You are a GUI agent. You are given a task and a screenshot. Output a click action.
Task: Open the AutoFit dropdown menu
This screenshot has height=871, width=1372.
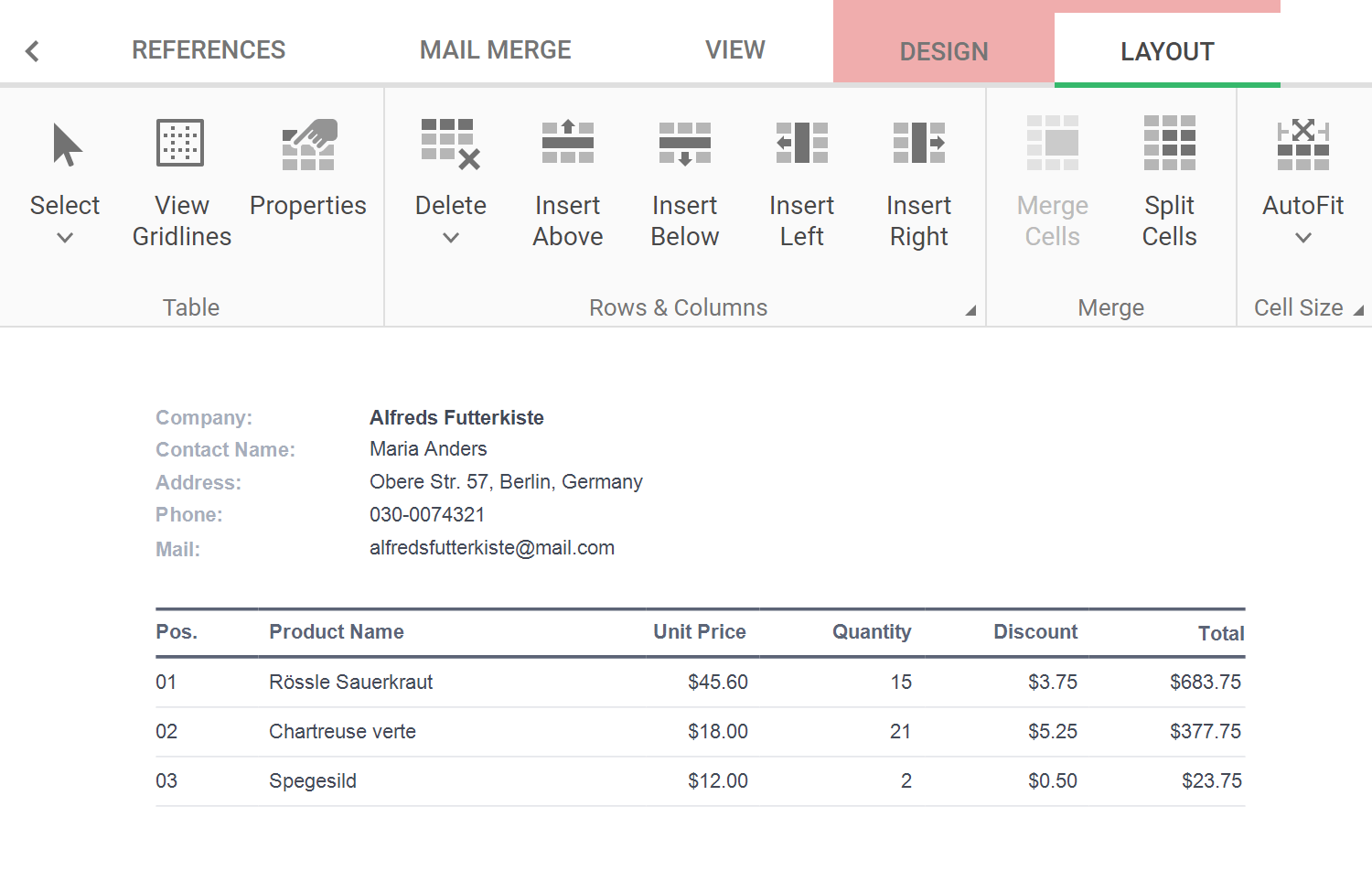pos(1302,238)
